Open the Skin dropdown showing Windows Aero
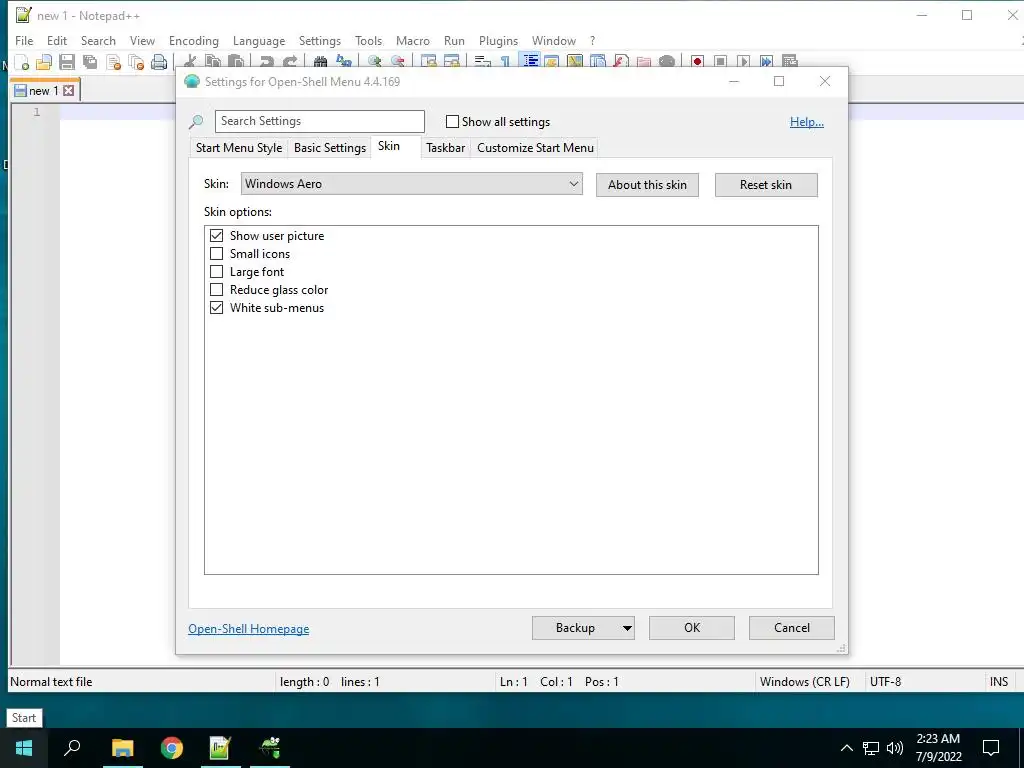Screen dimensions: 1024x768 (x=411, y=184)
